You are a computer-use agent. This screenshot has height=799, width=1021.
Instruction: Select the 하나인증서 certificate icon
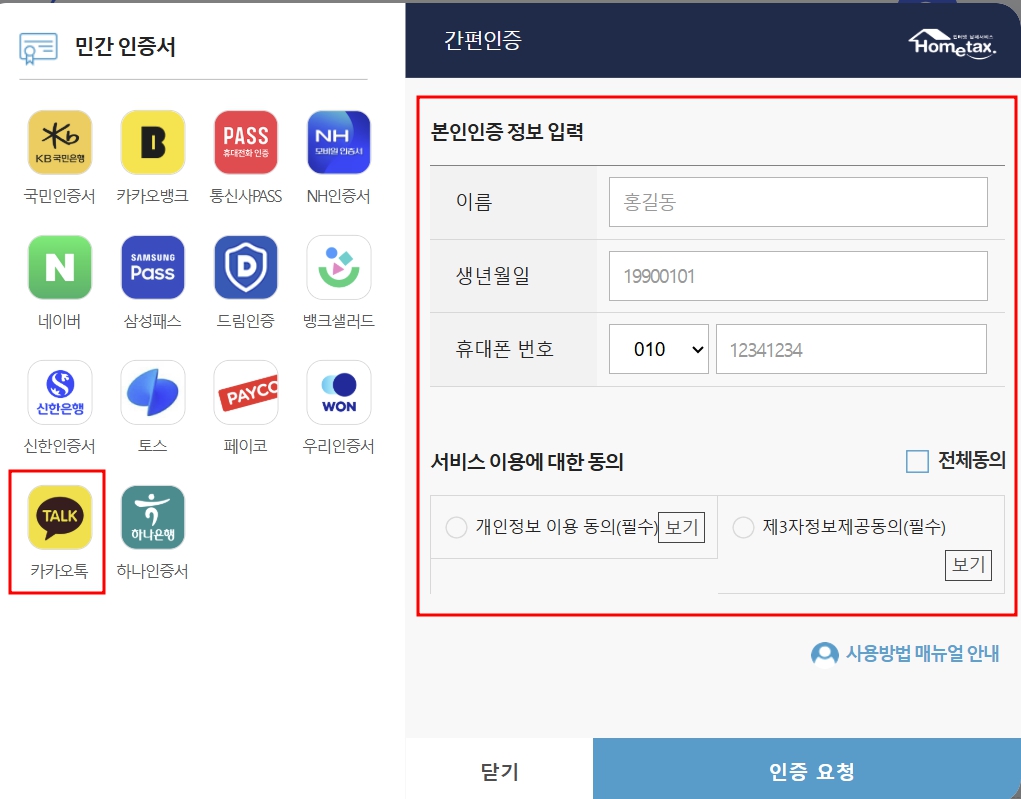pos(152,518)
